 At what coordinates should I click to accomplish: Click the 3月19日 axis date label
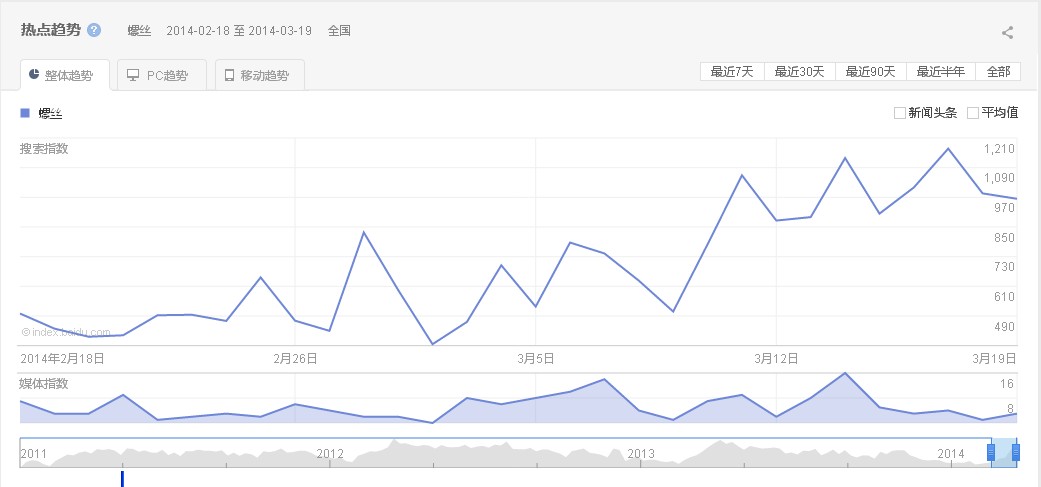[x=995, y=359]
